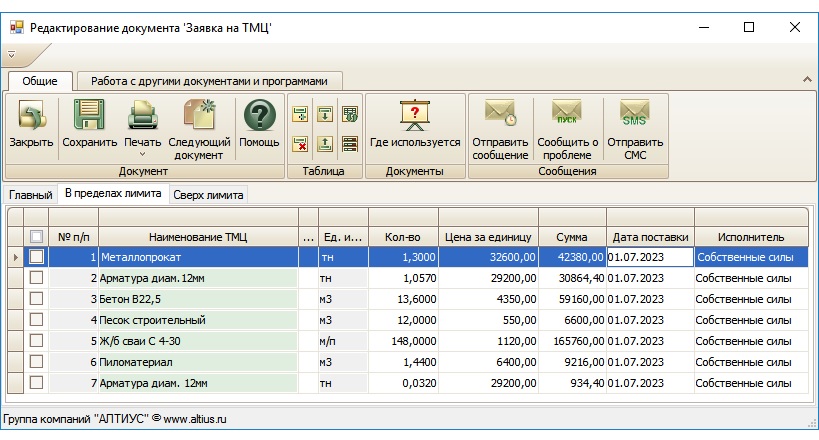Collapse the ribbon with the chevron

coord(807,79)
